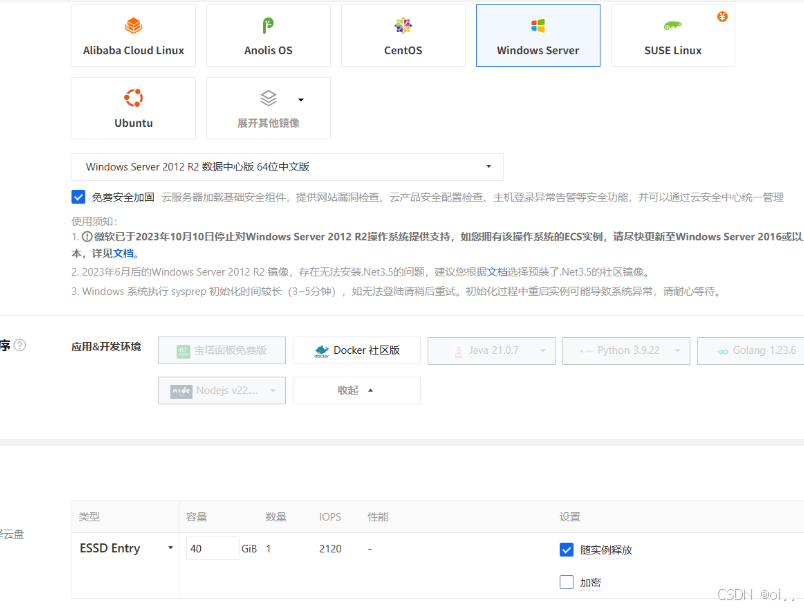Viewport: 804px width, 610px height.
Task: Click the Python logo icon
Action: coord(587,351)
